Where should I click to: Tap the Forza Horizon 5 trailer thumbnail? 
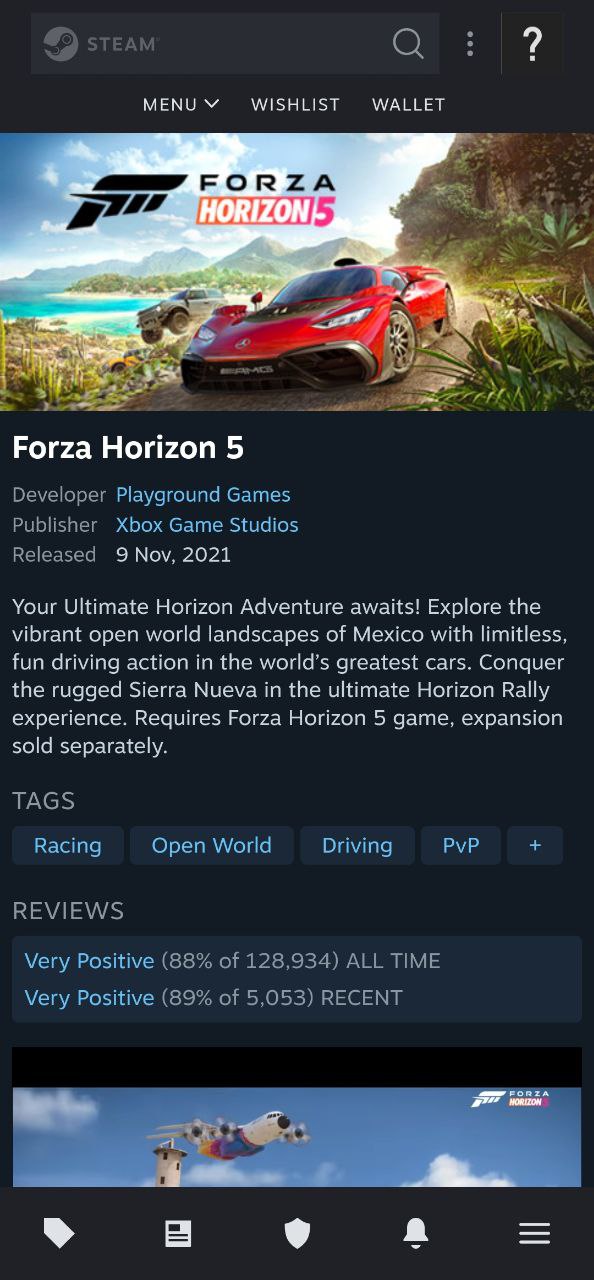(x=297, y=1117)
